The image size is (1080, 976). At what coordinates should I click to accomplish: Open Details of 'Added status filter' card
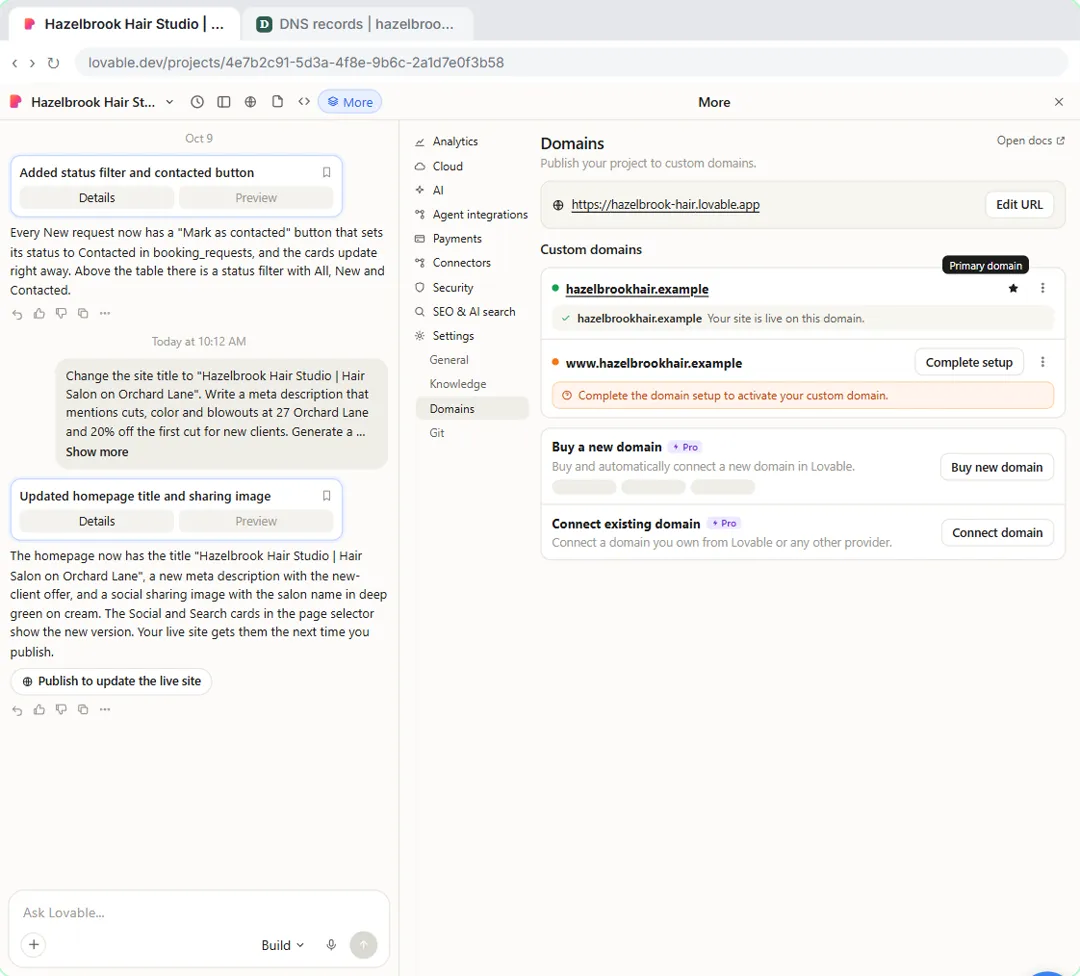click(96, 198)
